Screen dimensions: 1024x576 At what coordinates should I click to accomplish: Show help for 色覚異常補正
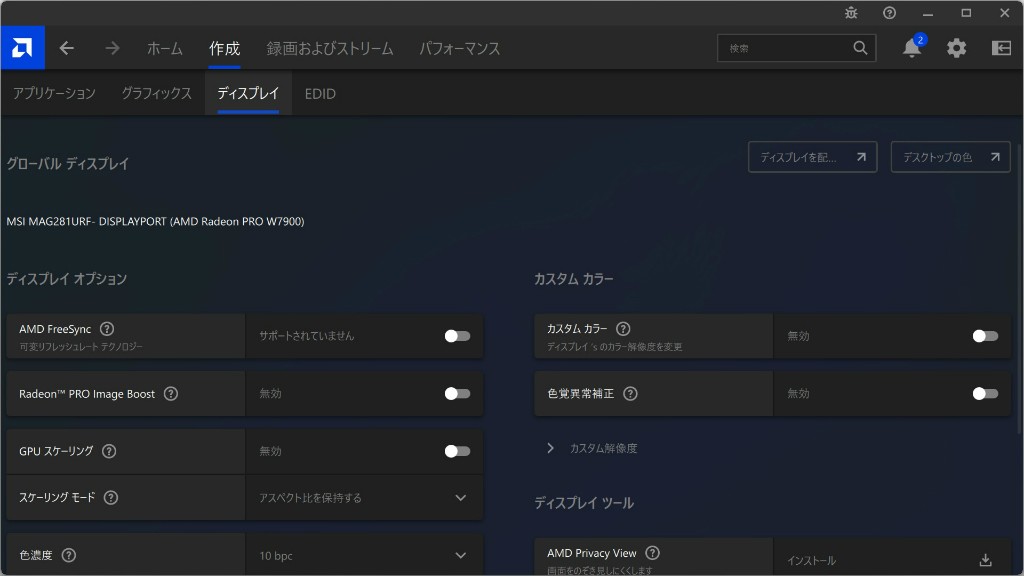coord(630,394)
